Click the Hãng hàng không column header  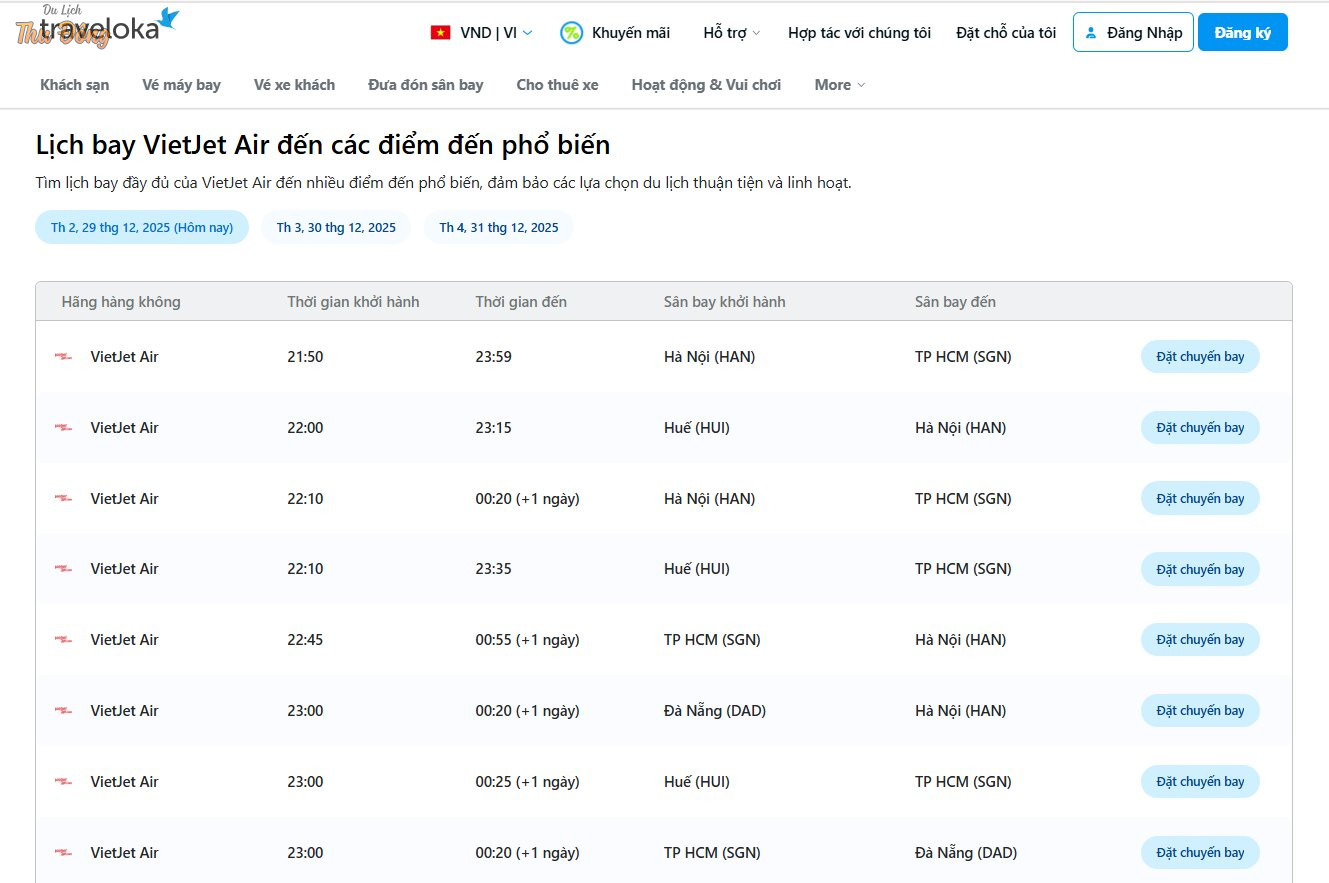pyautogui.click(x=121, y=302)
